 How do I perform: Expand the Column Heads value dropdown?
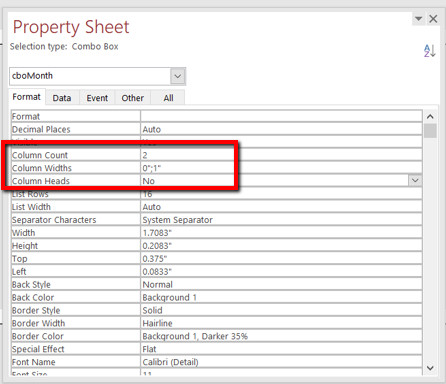(x=415, y=180)
